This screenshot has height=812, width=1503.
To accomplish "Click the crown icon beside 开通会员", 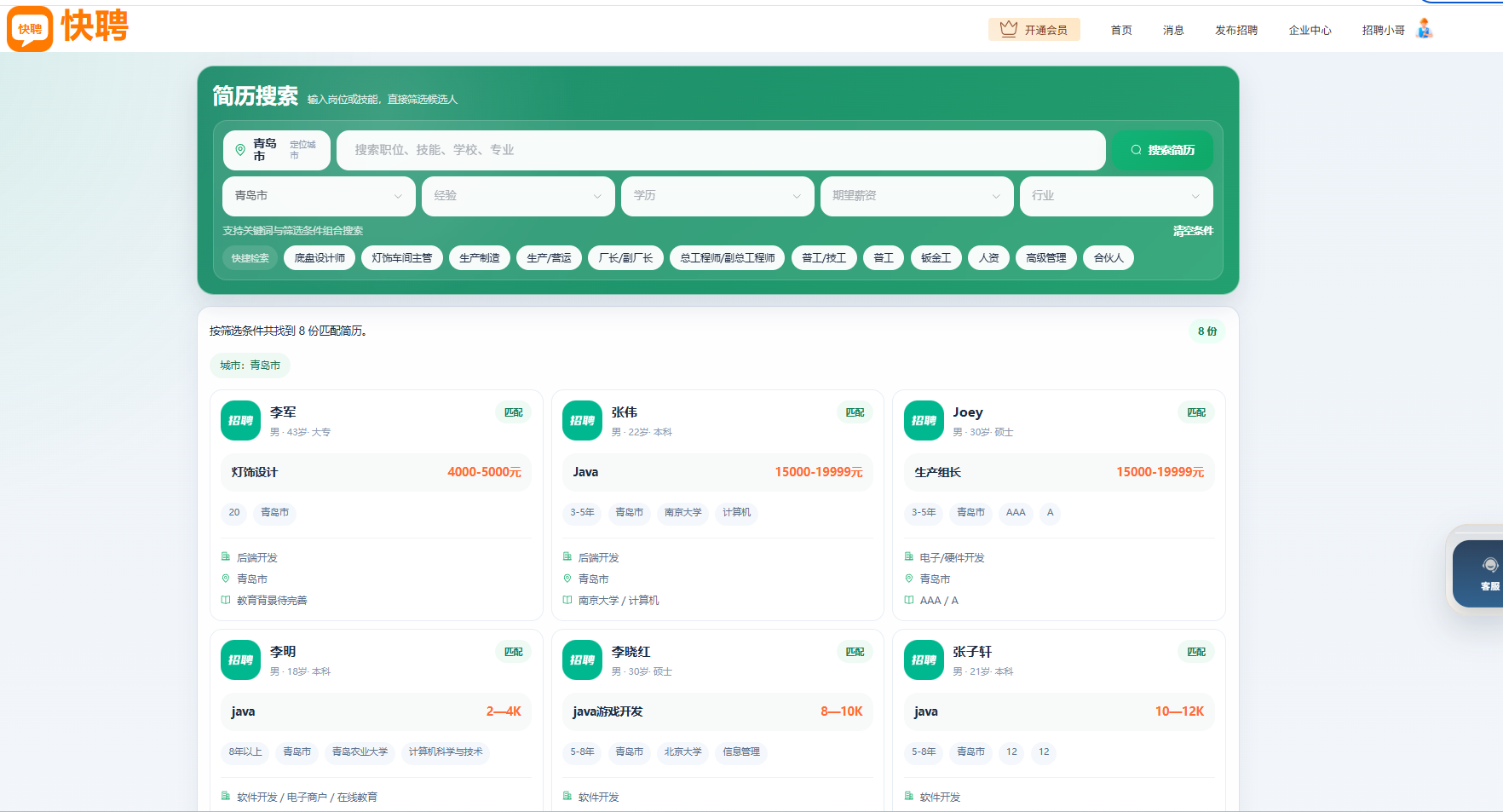I will click(x=1009, y=29).
